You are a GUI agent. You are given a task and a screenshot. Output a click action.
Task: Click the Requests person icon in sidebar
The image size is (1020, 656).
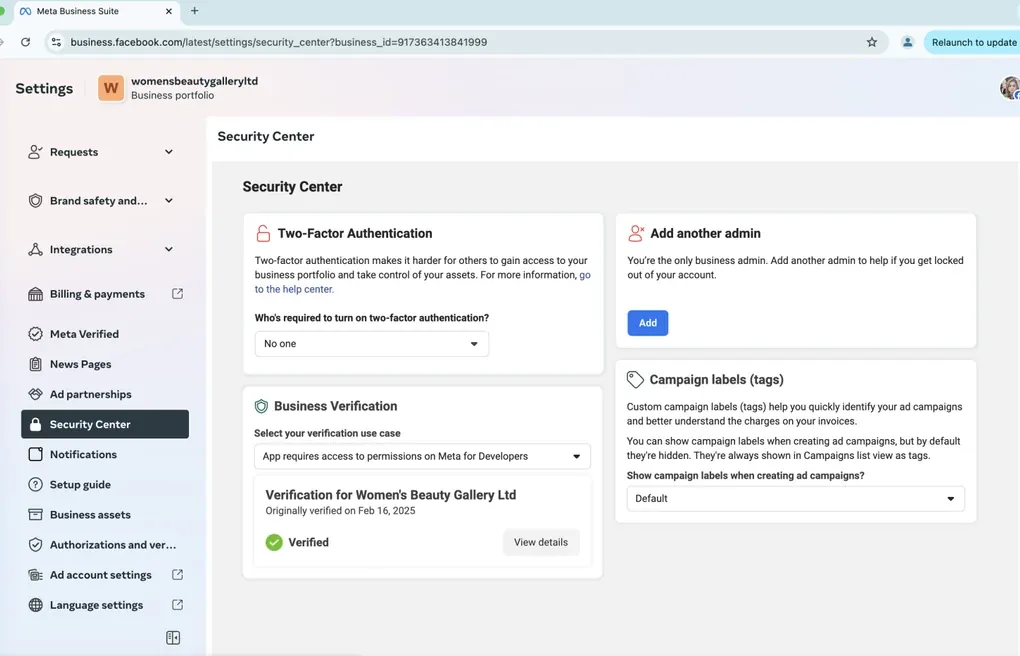pyautogui.click(x=35, y=152)
